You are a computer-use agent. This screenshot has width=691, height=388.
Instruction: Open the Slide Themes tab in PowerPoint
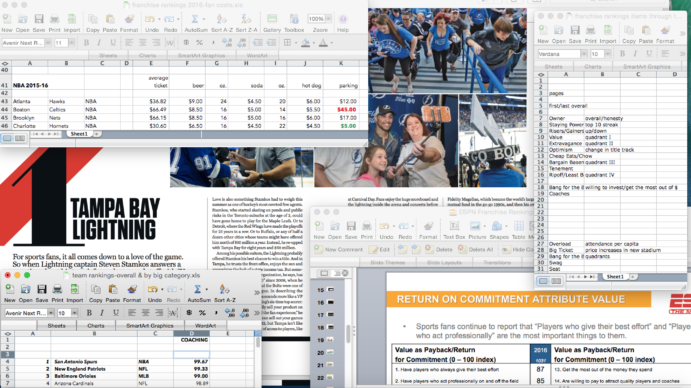coord(387,262)
